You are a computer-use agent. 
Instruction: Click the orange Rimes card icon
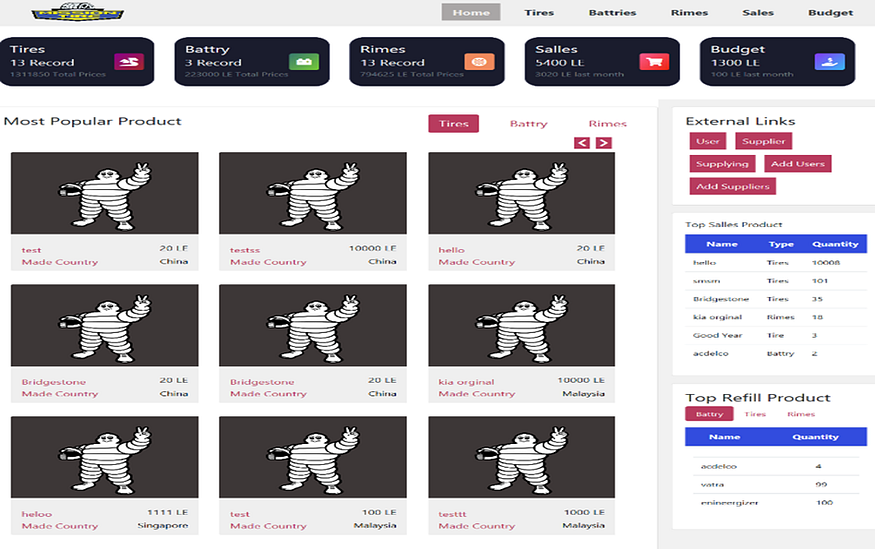(479, 61)
